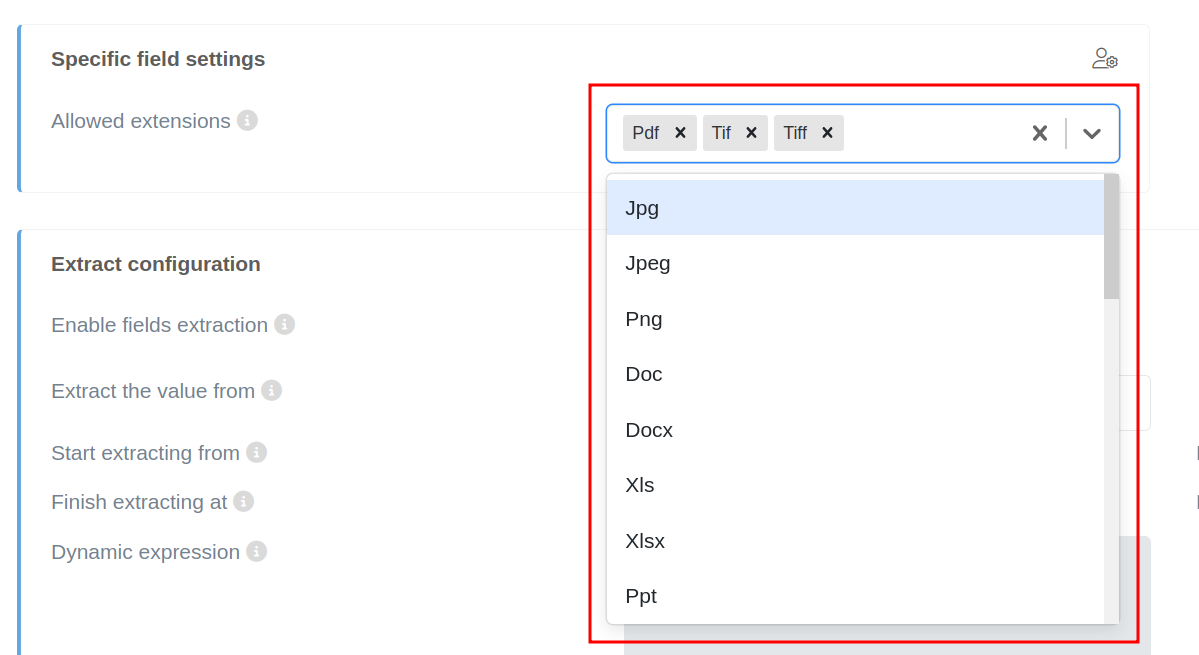Clear all selected extensions
This screenshot has height=655, width=1199.
(1040, 133)
